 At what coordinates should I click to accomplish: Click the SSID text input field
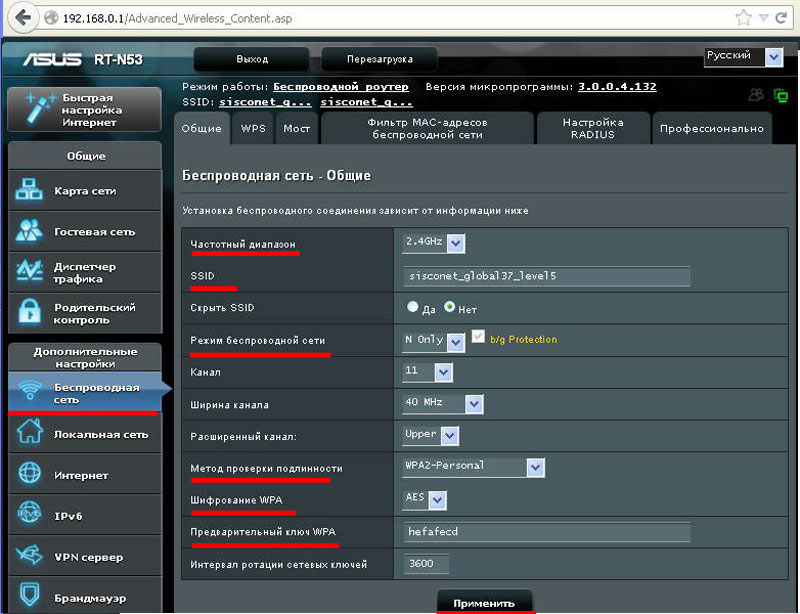point(546,277)
